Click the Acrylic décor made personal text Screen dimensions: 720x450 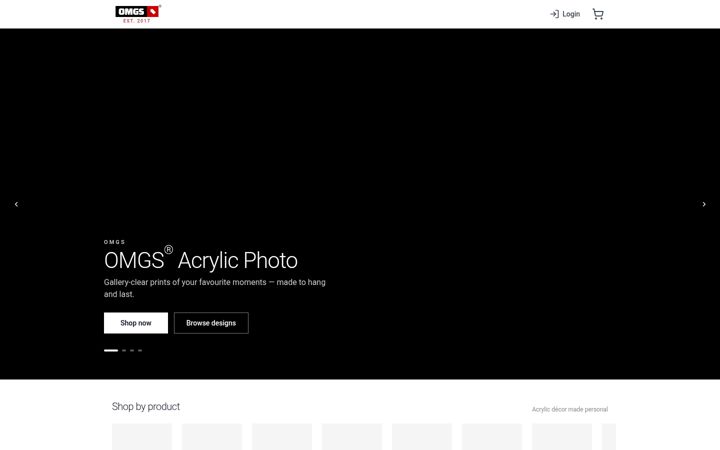click(x=570, y=409)
